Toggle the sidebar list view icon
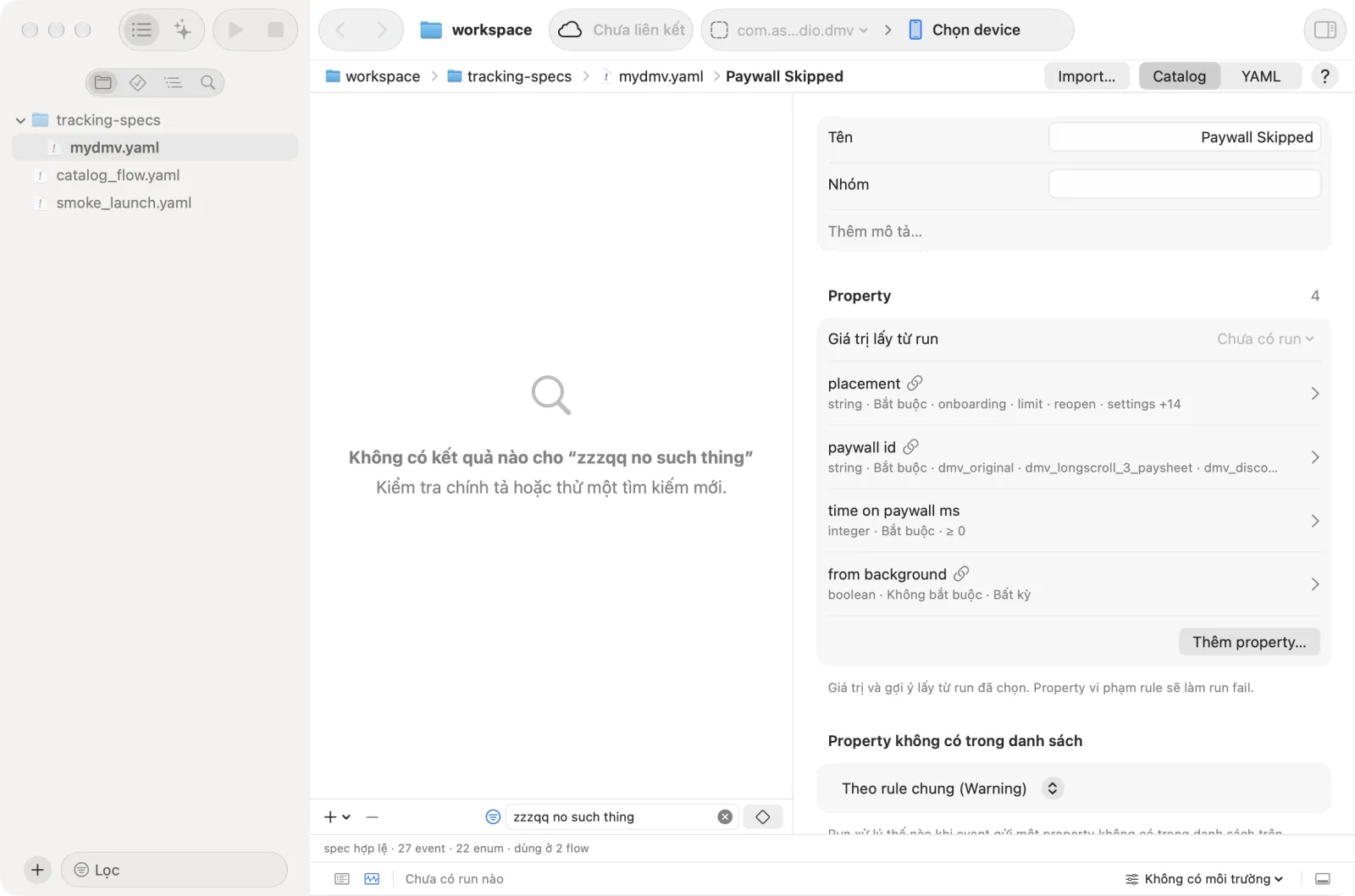The width and height of the screenshot is (1355, 896). coord(141,30)
